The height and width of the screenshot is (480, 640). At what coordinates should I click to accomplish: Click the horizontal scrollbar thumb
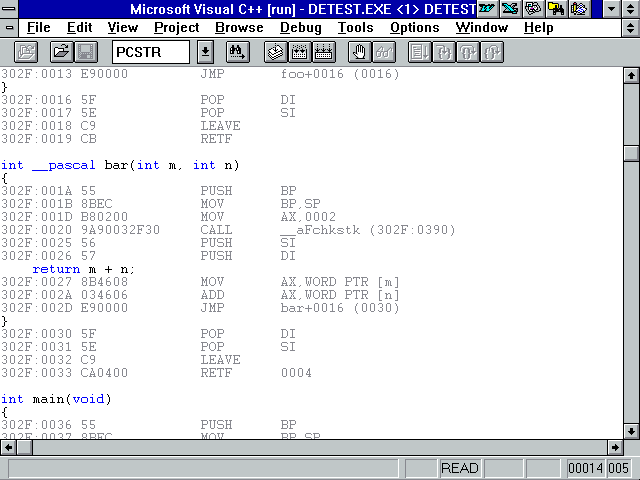[24, 447]
